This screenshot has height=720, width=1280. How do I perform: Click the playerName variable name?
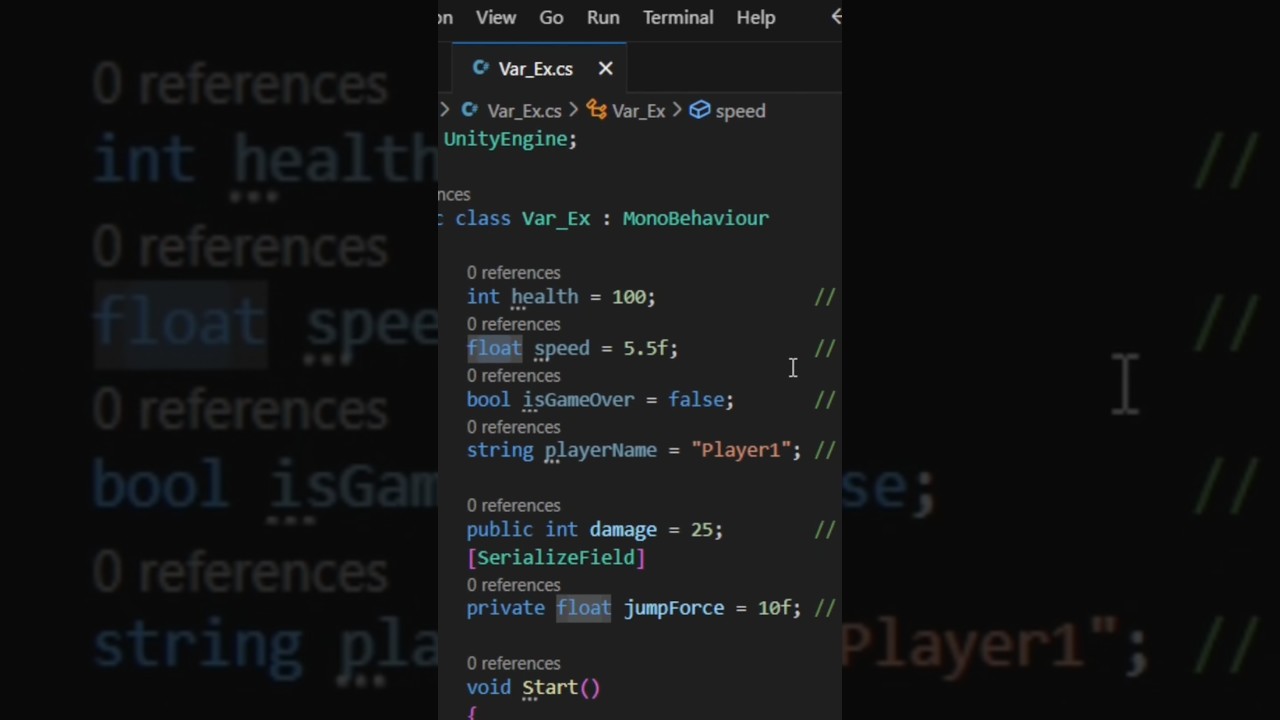point(601,450)
